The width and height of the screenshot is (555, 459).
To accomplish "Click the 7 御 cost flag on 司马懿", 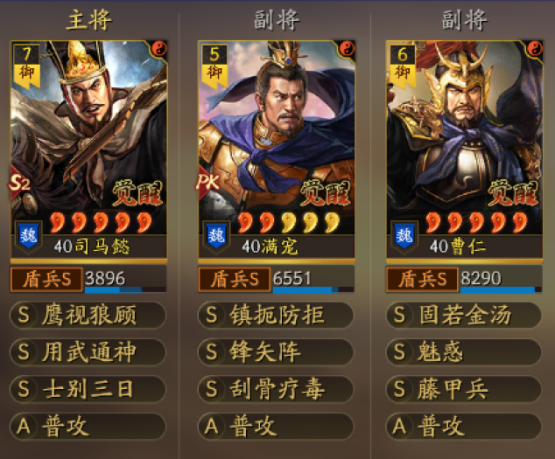I will [27, 66].
